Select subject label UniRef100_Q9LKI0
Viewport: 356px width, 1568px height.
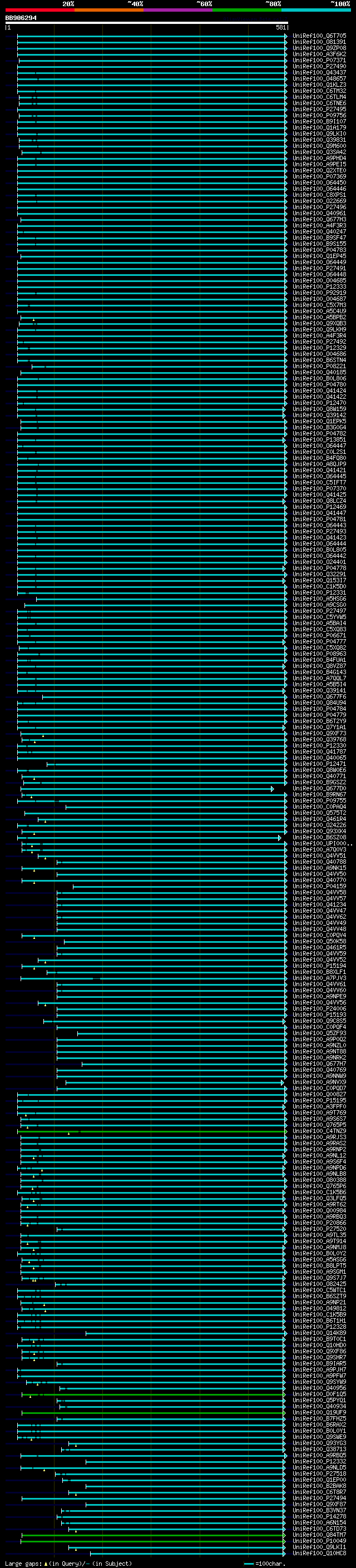click(x=319, y=134)
